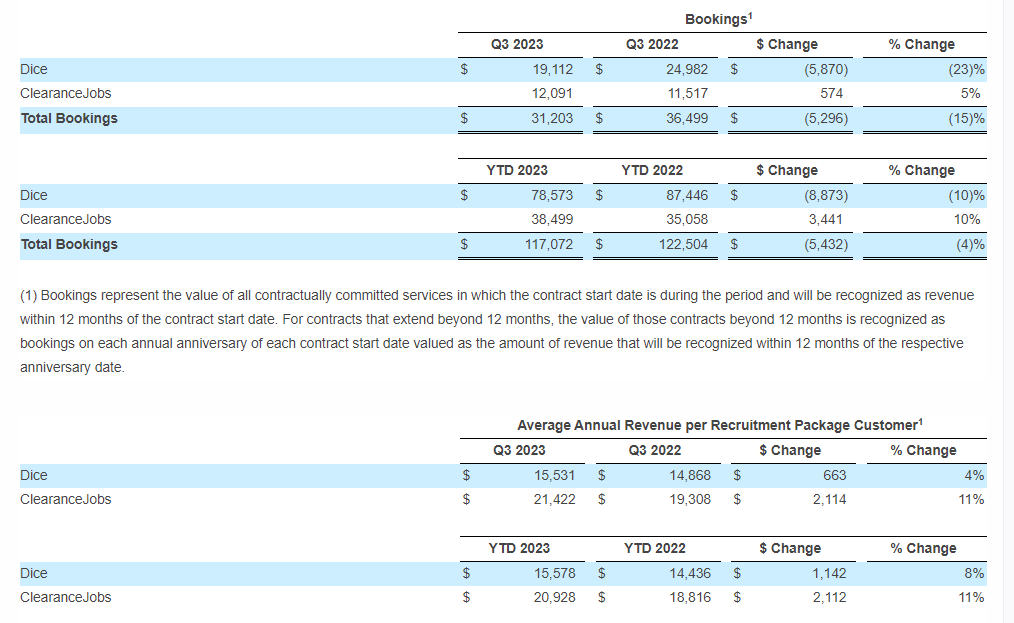Click the ClearanceJobs average revenue value 21,422

[x=555, y=499]
